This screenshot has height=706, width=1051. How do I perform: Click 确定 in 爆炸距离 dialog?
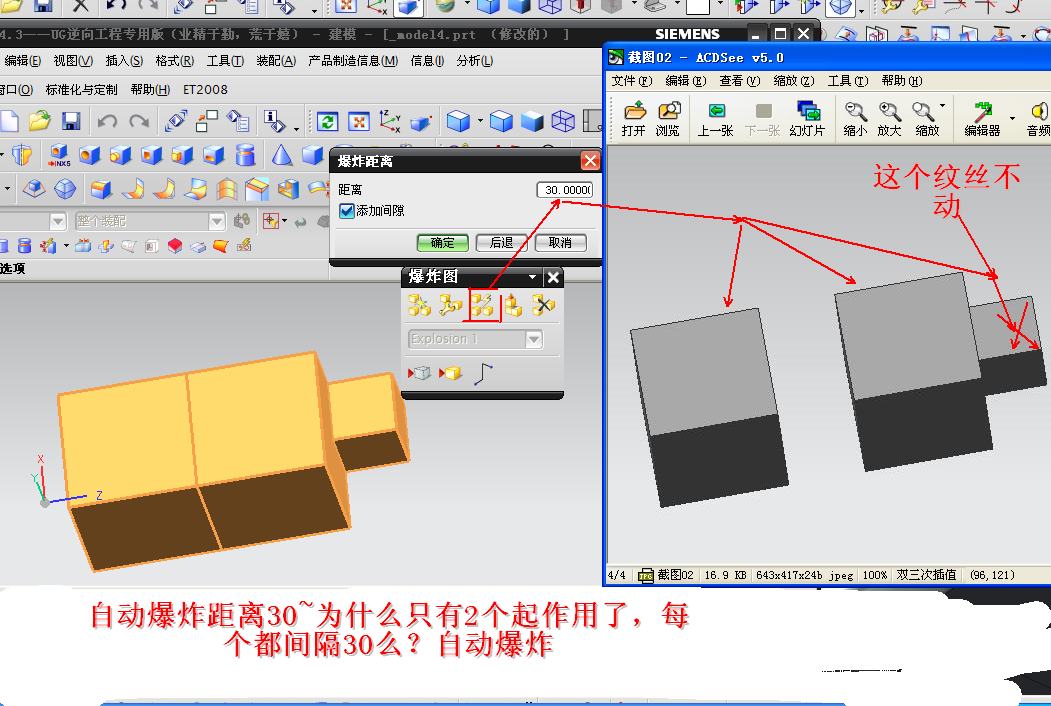tap(442, 243)
